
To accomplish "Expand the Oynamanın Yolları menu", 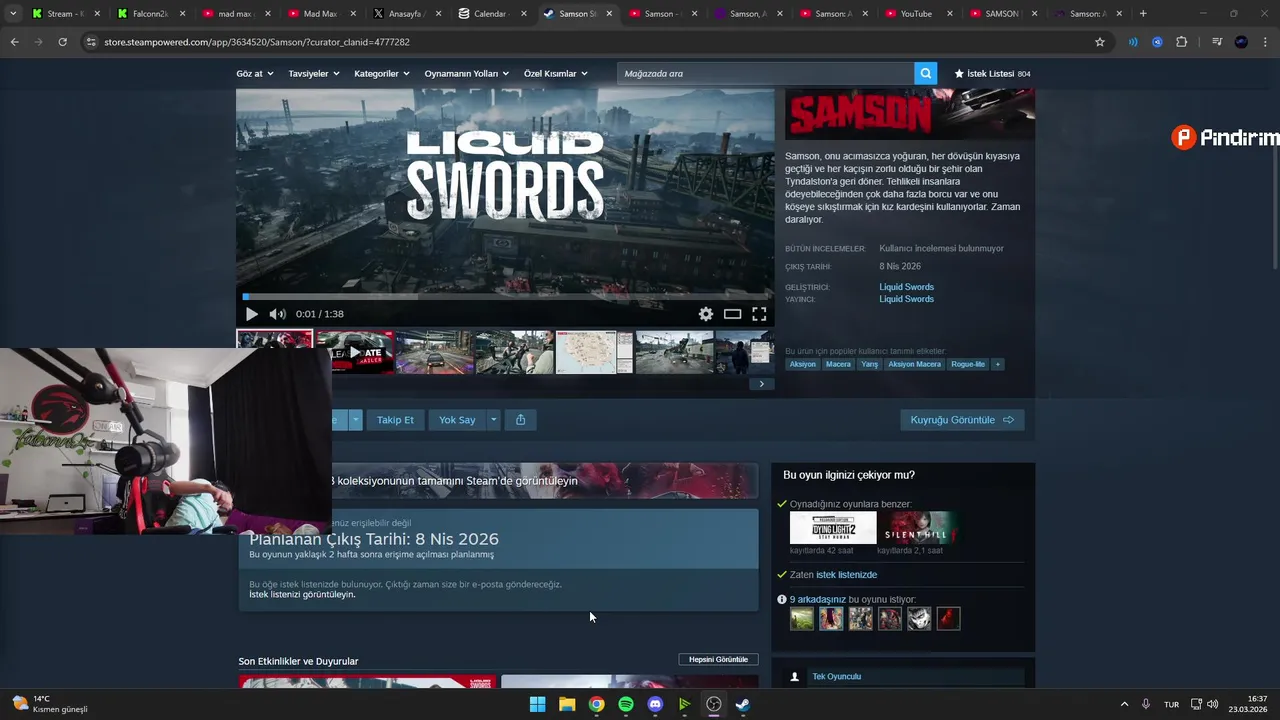I will point(466,74).
